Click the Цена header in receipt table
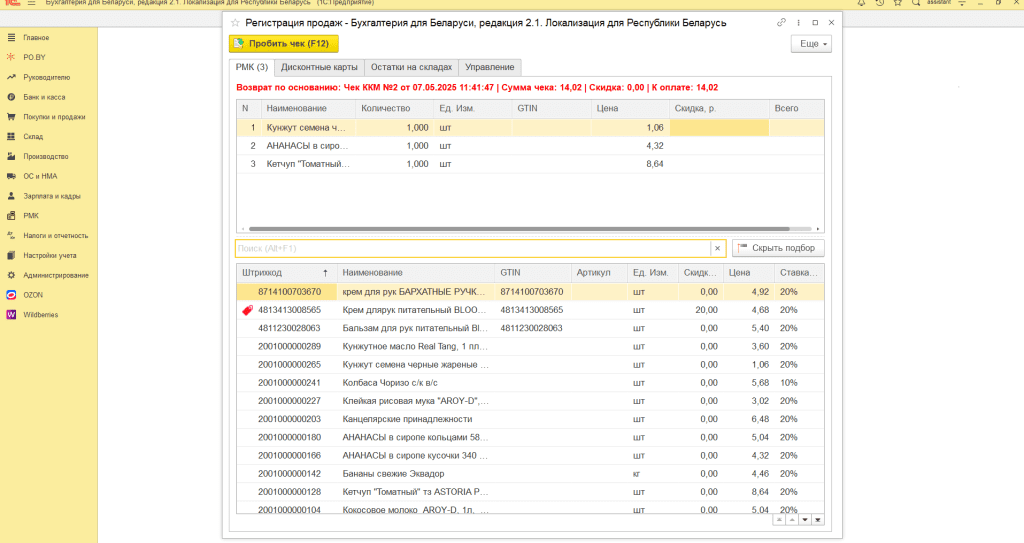This screenshot has width=1024, height=543. (630, 108)
